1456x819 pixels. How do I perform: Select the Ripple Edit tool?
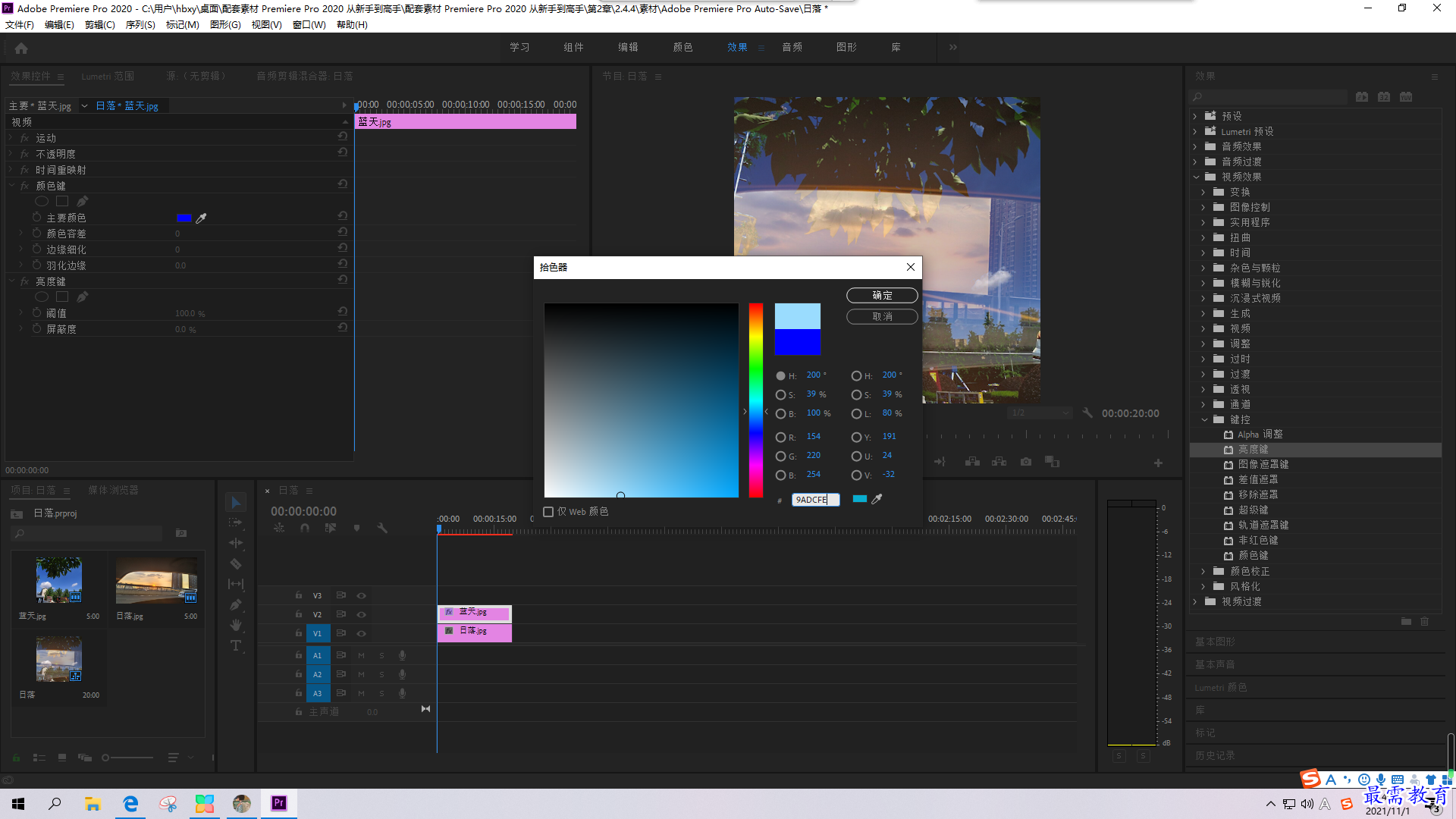pyautogui.click(x=235, y=543)
